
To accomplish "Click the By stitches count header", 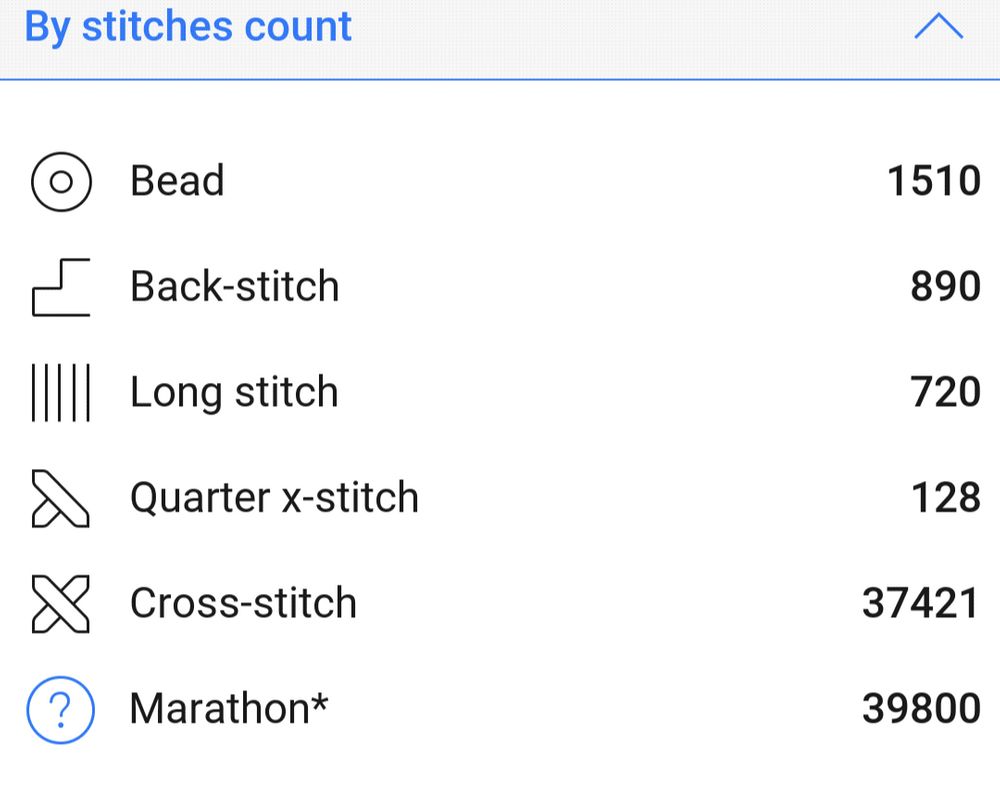I will [188, 27].
